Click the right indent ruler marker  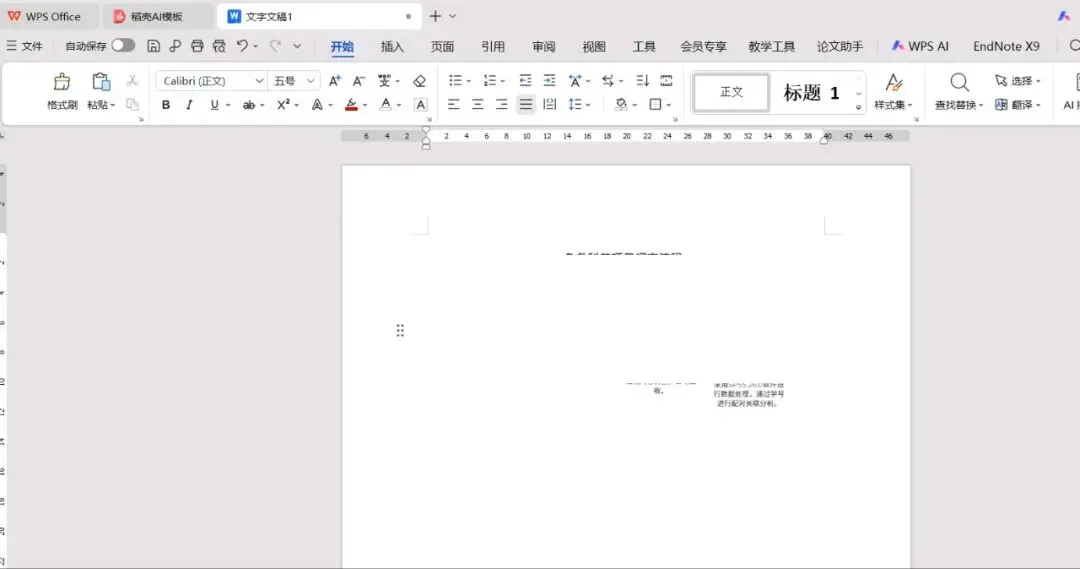824,140
